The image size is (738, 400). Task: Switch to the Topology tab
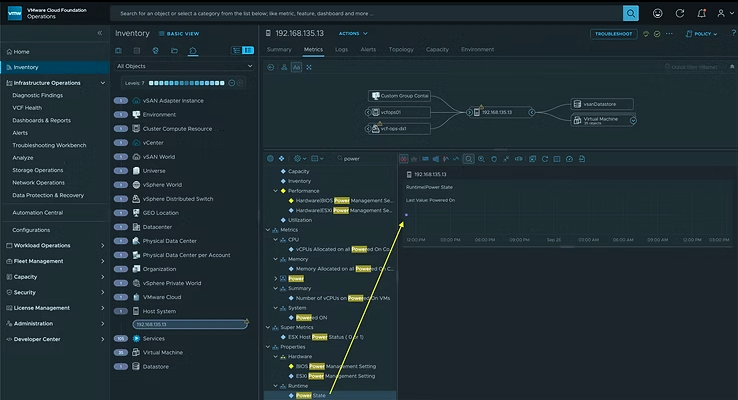[400, 49]
